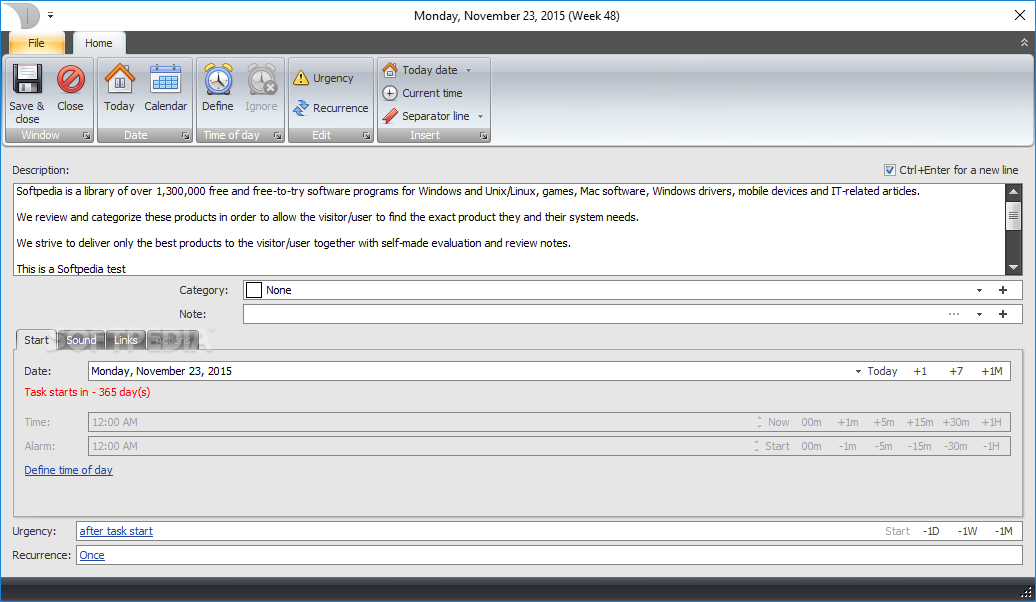The width and height of the screenshot is (1036, 602).
Task: Click the Today date shortcut button
Action: (882, 371)
